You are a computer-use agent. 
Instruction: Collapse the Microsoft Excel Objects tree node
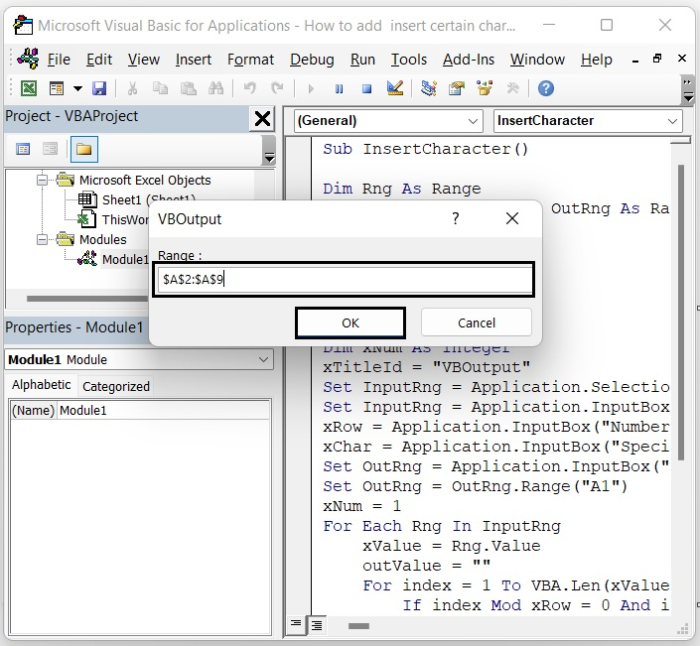[x=43, y=181]
